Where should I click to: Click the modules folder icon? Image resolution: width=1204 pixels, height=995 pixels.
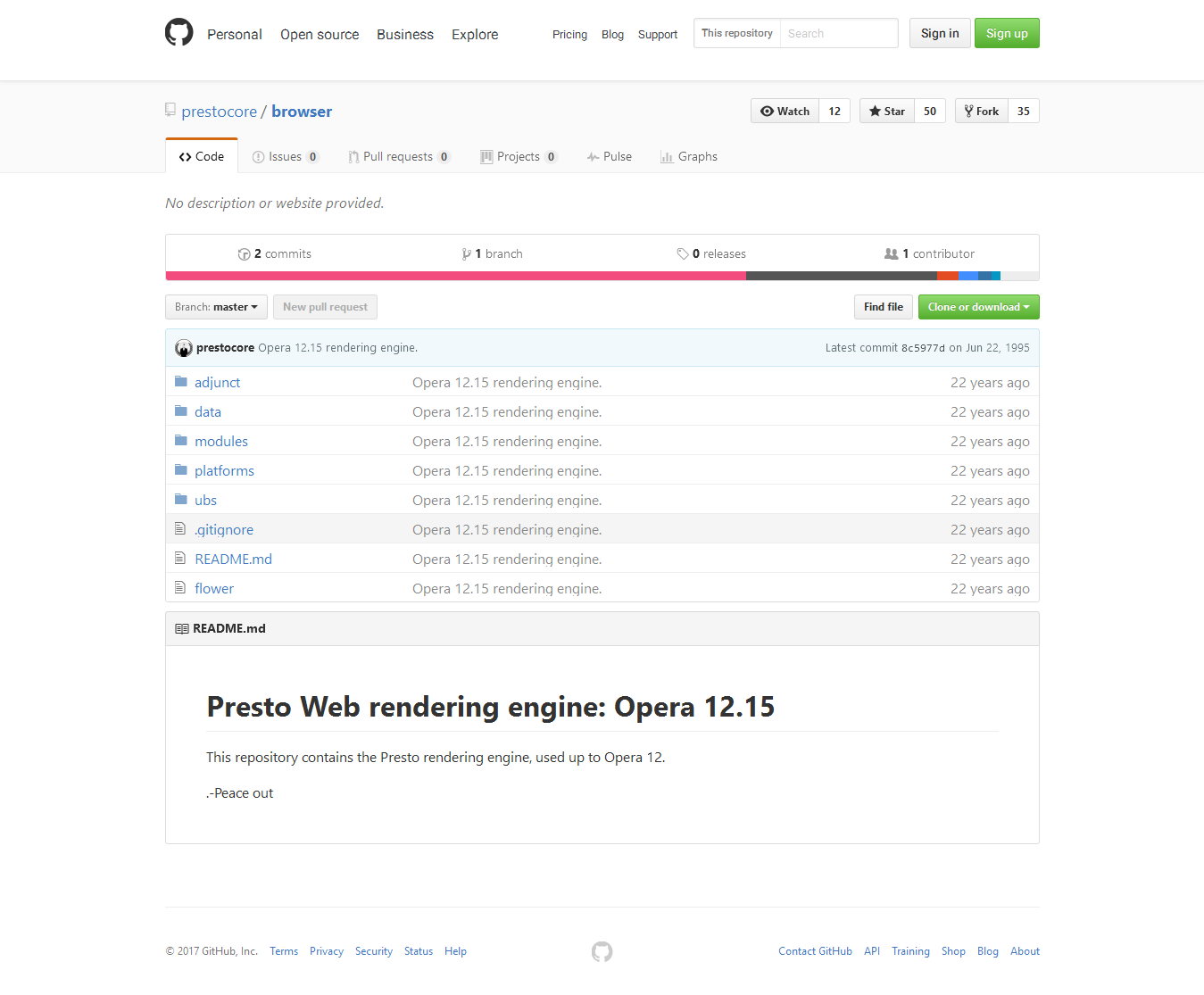pos(181,441)
